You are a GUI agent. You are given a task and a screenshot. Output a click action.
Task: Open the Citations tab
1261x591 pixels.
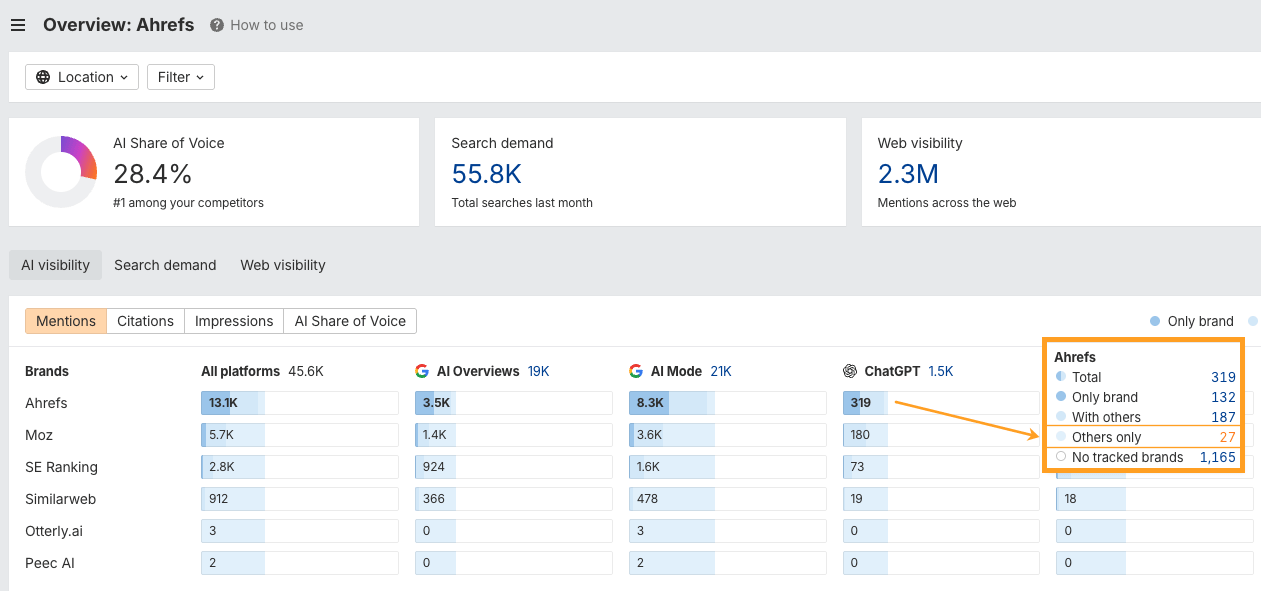point(145,321)
